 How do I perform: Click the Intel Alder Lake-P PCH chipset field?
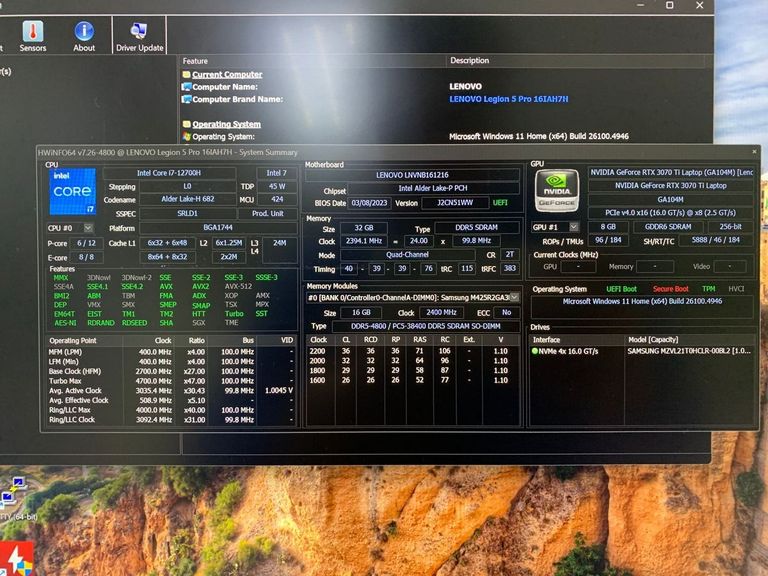(433, 188)
